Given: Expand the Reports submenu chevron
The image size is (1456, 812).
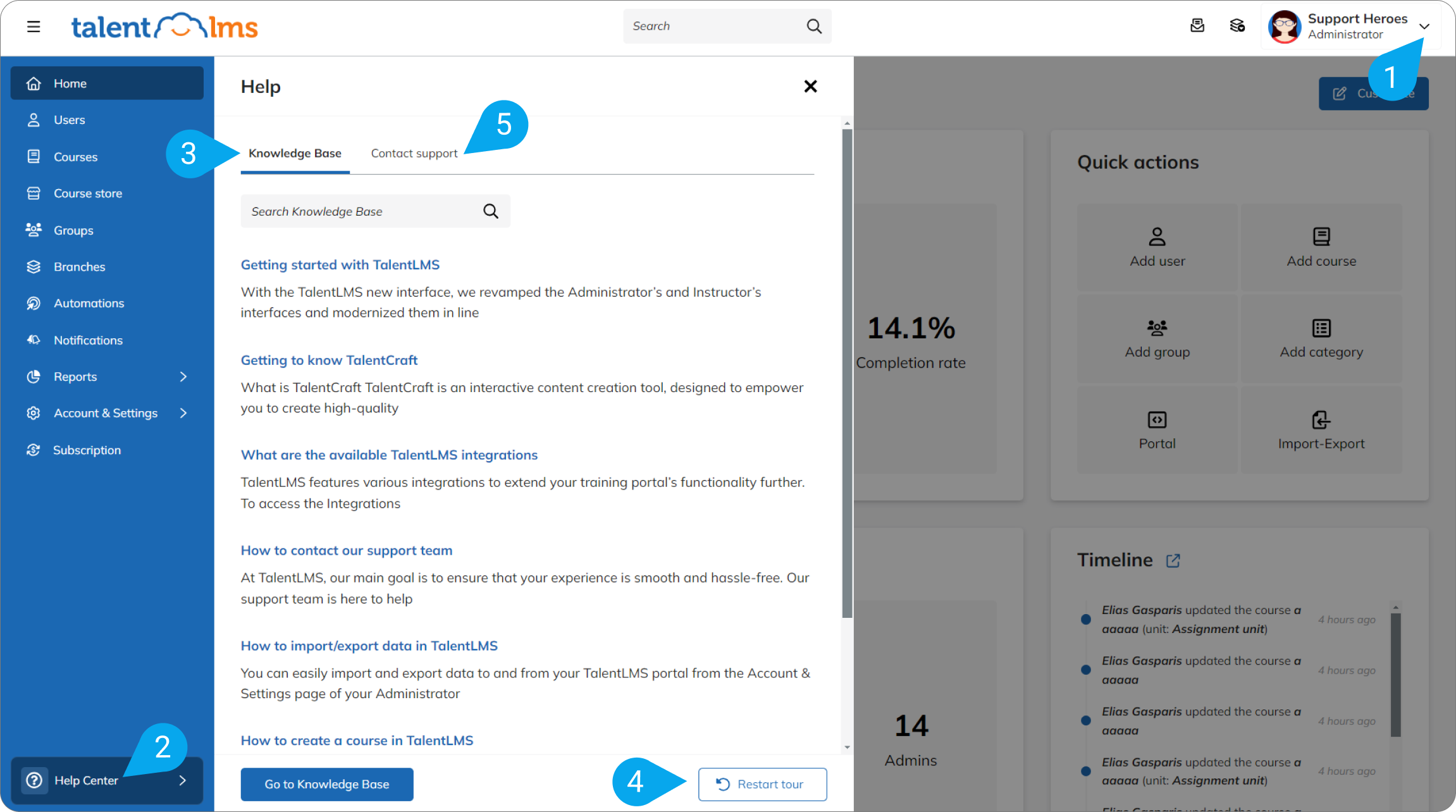Looking at the screenshot, I should point(183,377).
